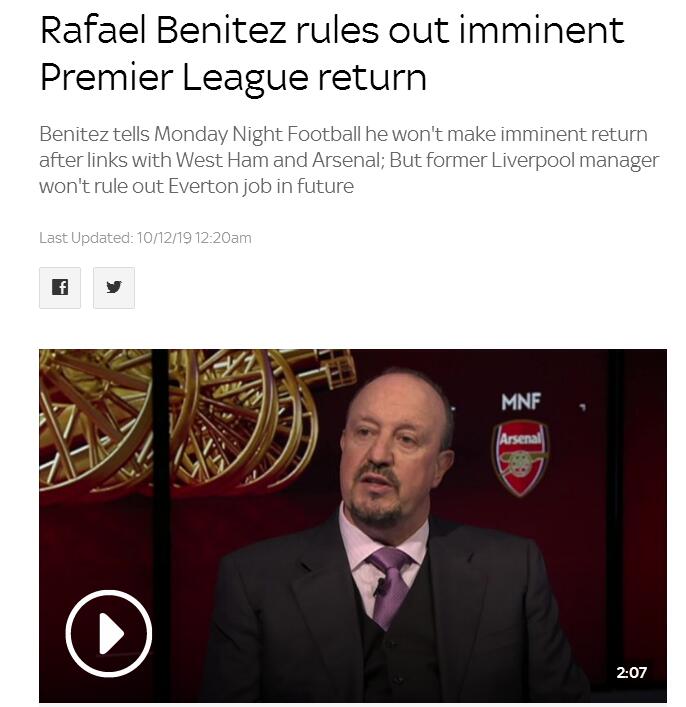Click 'Premier League return' in the headline
Image resolution: width=686 pixels, height=707 pixels.
(x=233, y=78)
